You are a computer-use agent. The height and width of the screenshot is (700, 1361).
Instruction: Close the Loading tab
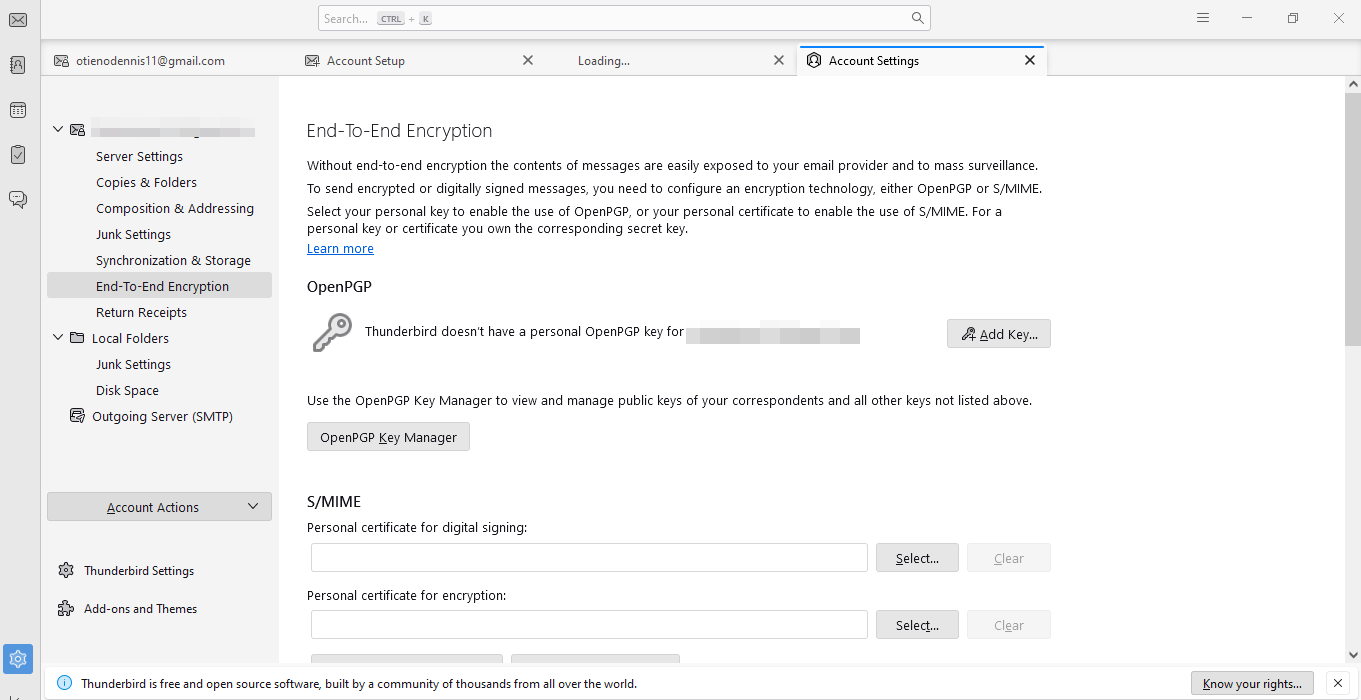(779, 60)
